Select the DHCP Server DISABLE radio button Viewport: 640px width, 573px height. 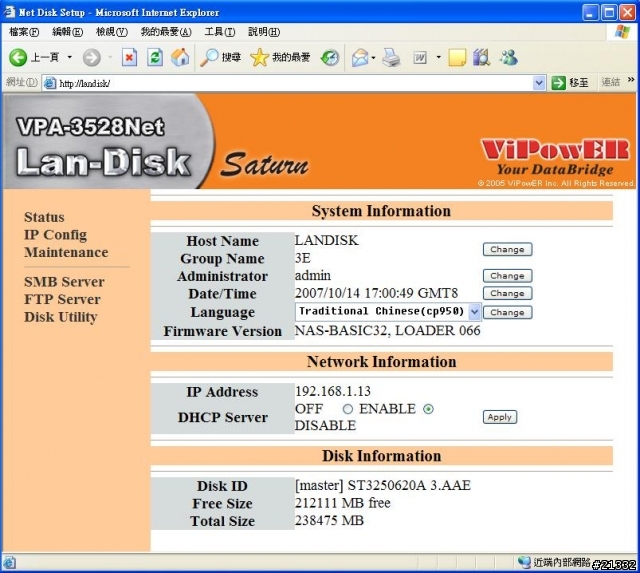[428, 409]
